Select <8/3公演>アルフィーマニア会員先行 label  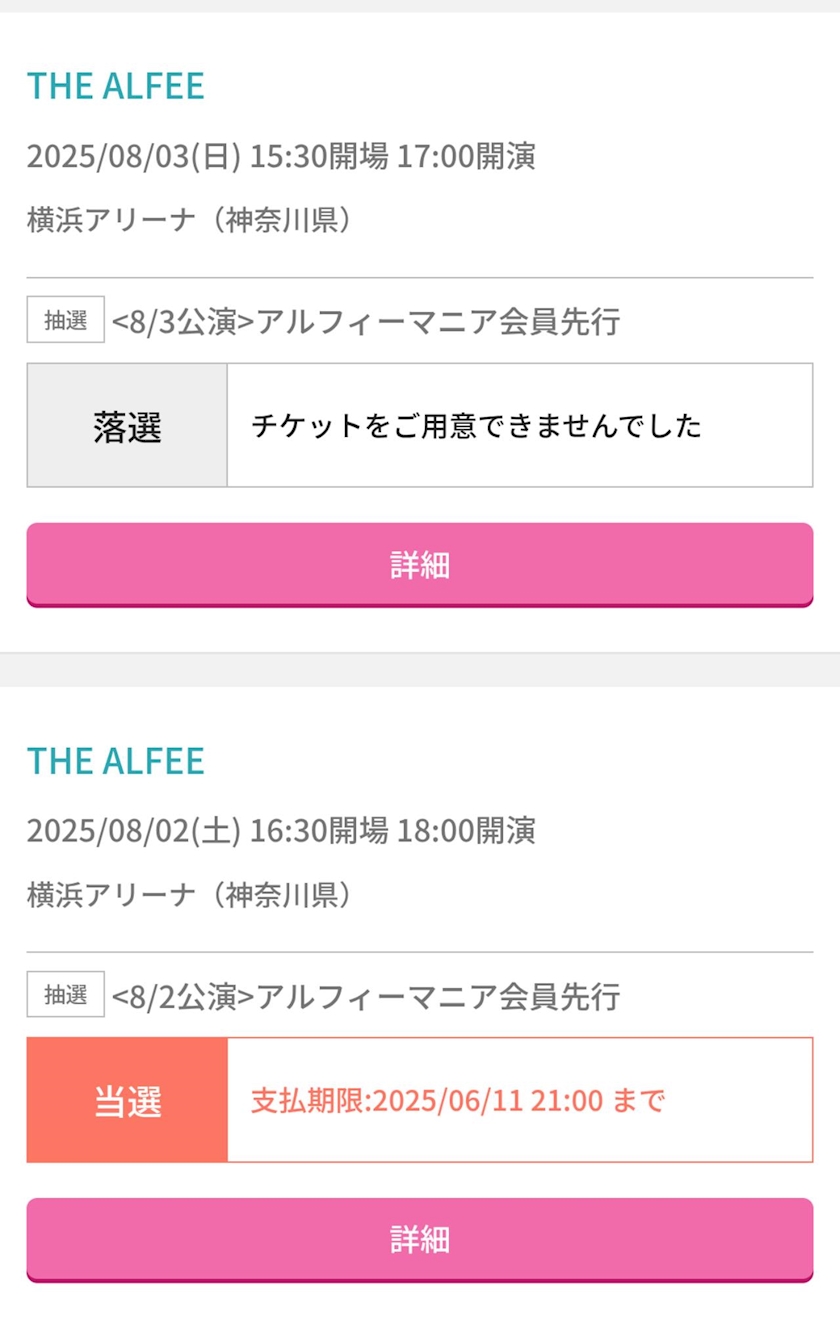click(x=366, y=322)
